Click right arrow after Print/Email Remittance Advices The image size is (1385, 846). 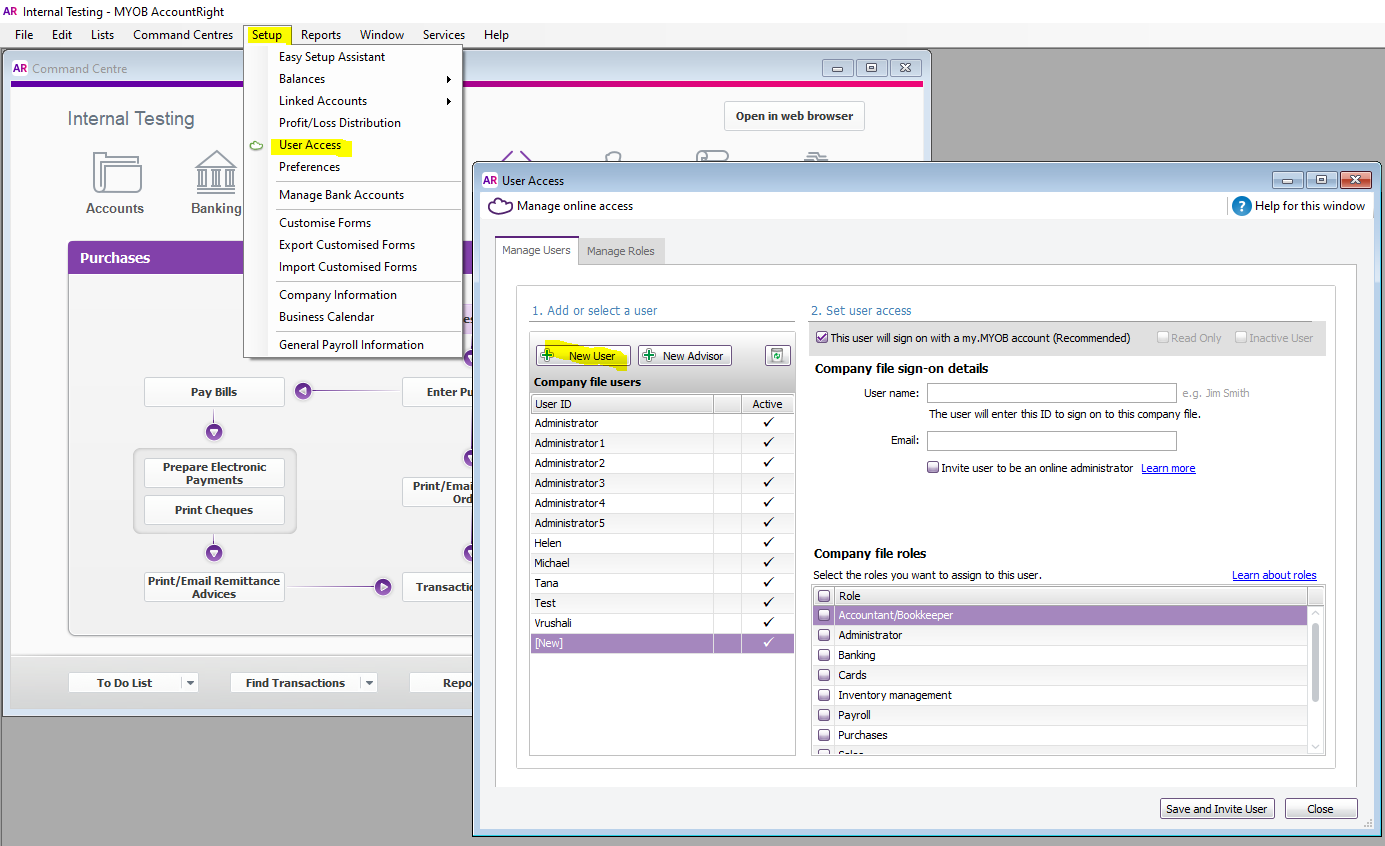coord(383,587)
